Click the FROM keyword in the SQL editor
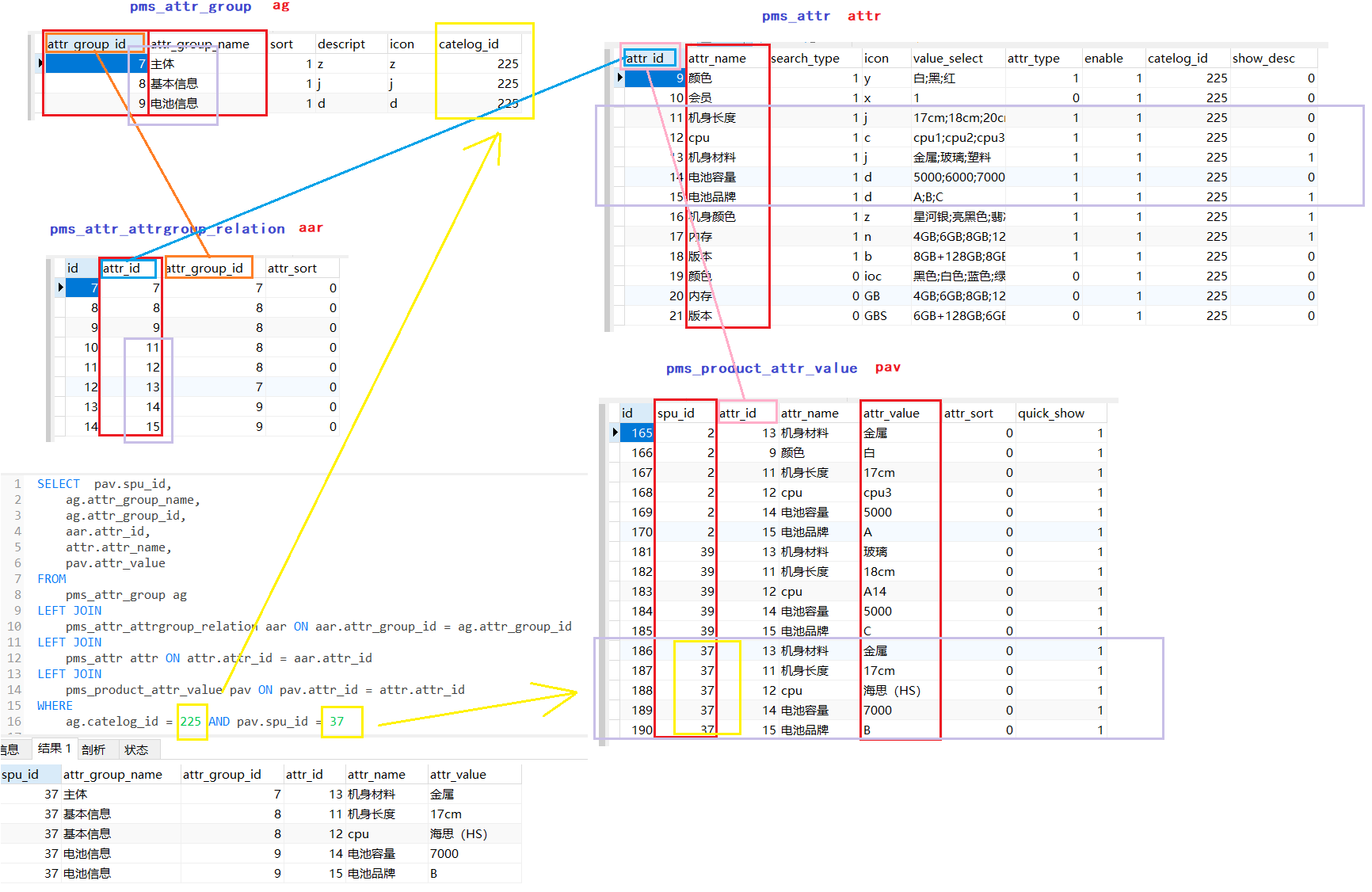The image size is (1372, 892). point(52,578)
